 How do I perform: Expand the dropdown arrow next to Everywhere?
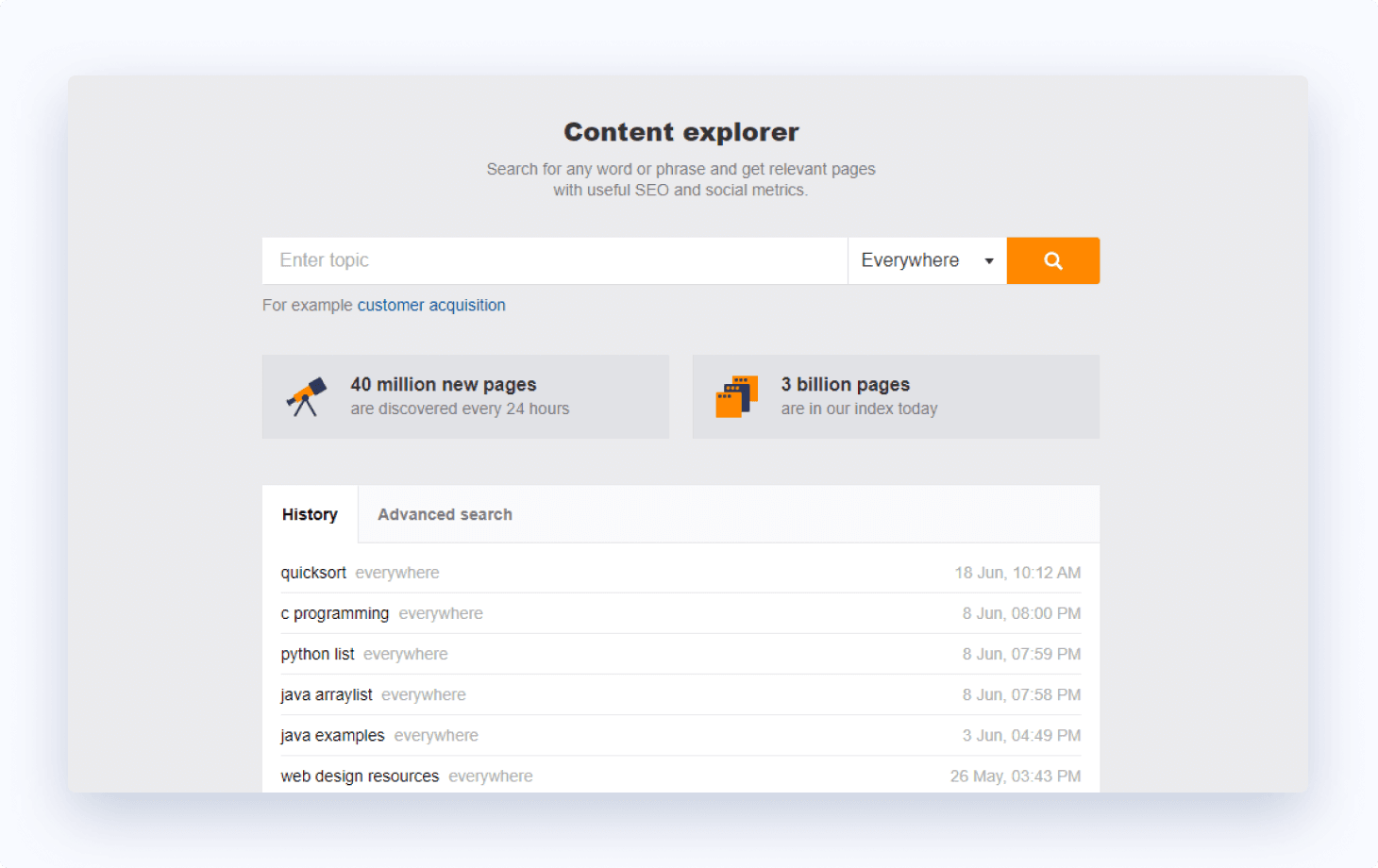click(988, 260)
